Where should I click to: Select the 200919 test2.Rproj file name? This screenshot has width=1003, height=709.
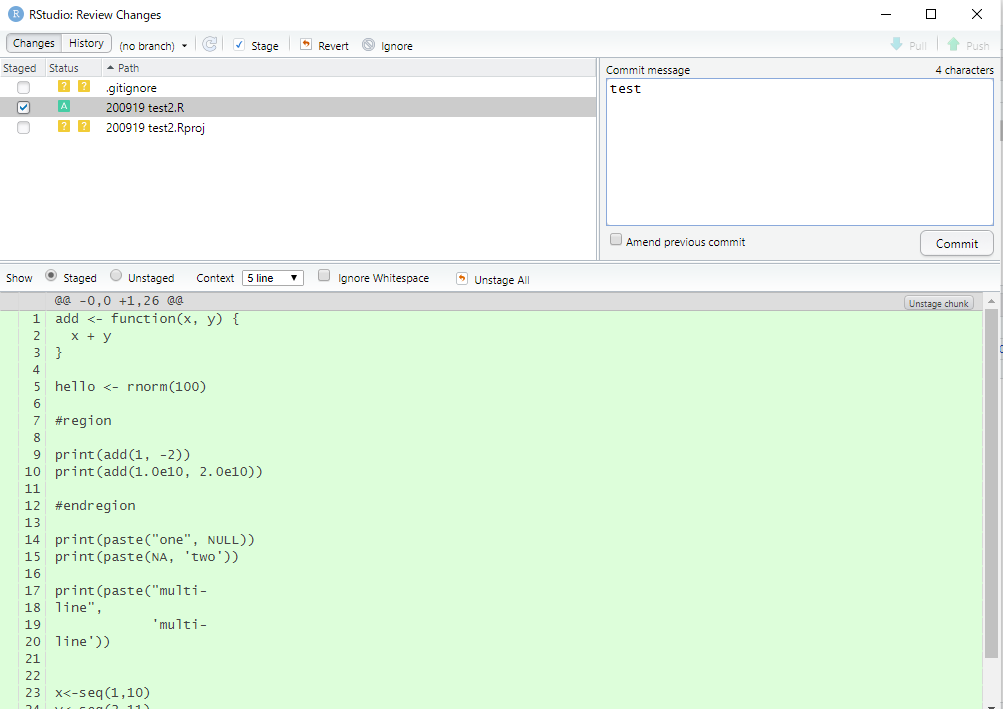[x=155, y=127]
